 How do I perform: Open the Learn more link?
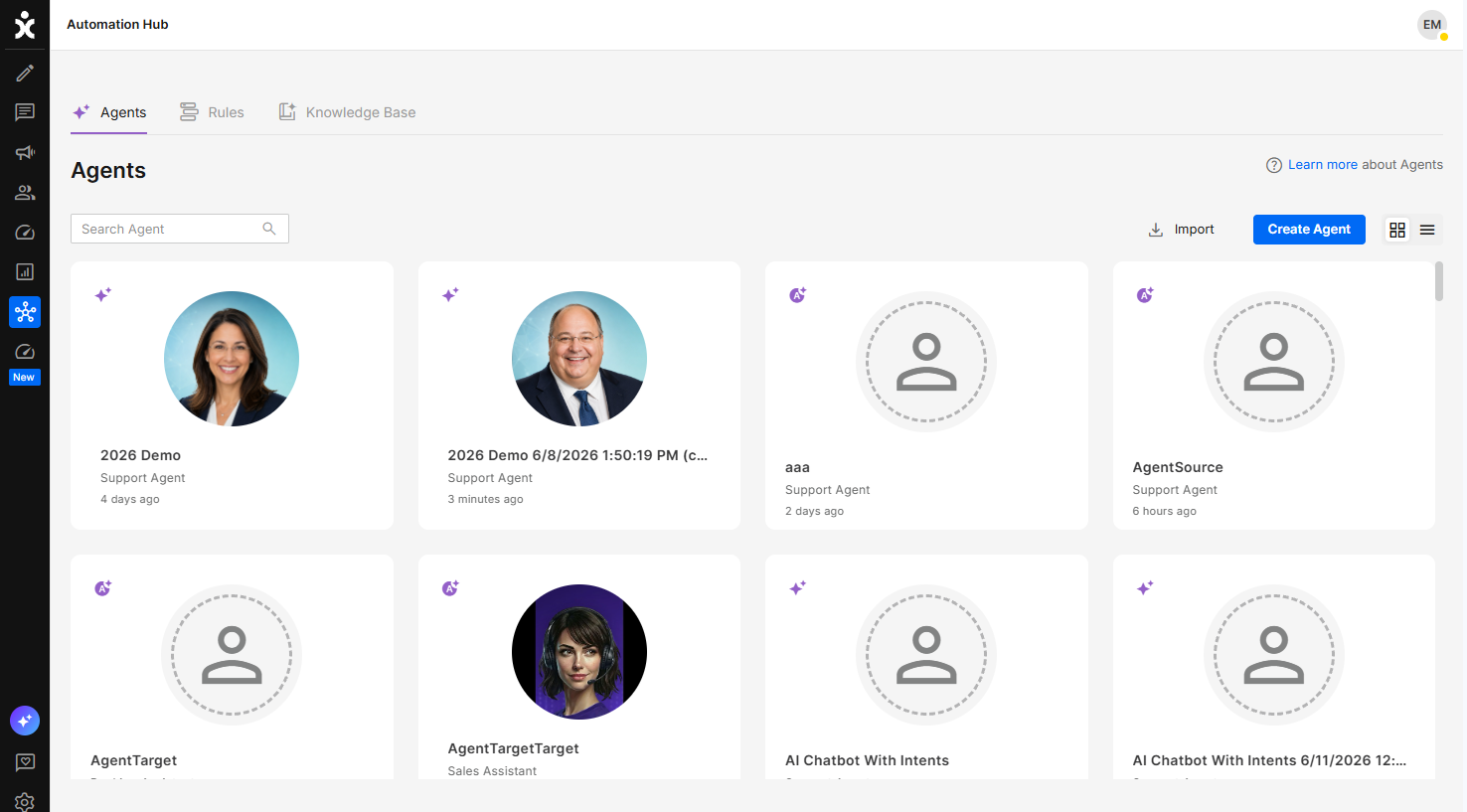[1322, 165]
